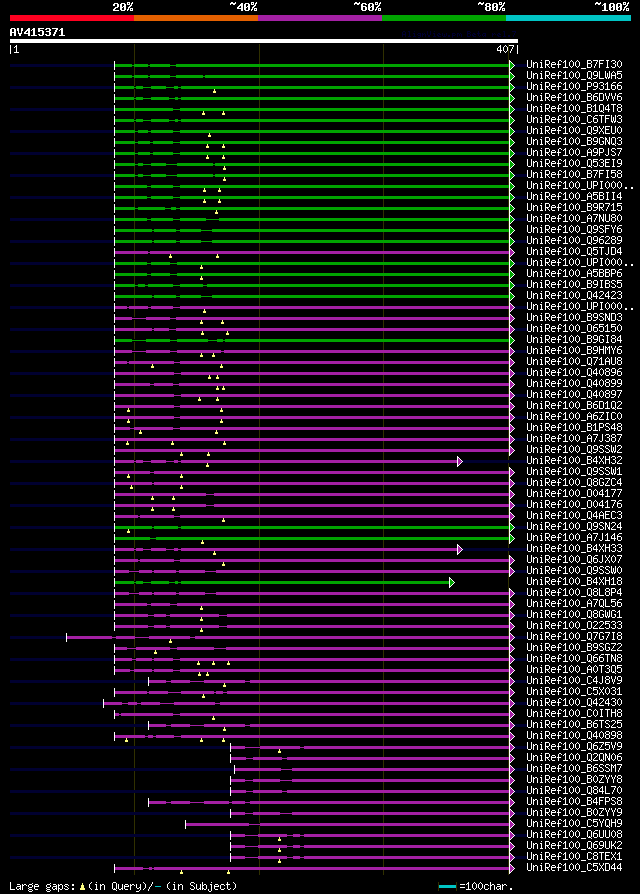640x894 pixels.
Task: Open subject UniRef100_Q40899
Action: [x=574, y=384]
